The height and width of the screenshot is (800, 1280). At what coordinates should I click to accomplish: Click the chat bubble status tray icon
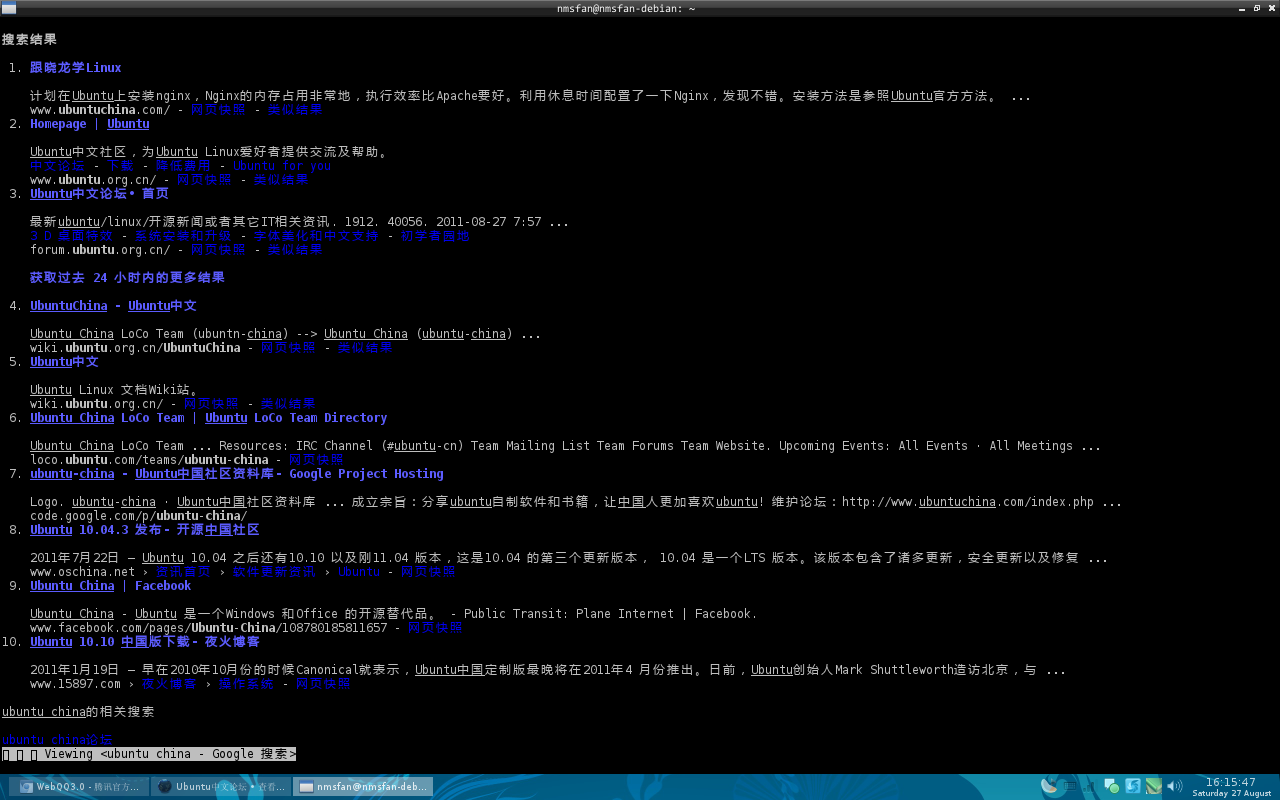pos(1112,786)
